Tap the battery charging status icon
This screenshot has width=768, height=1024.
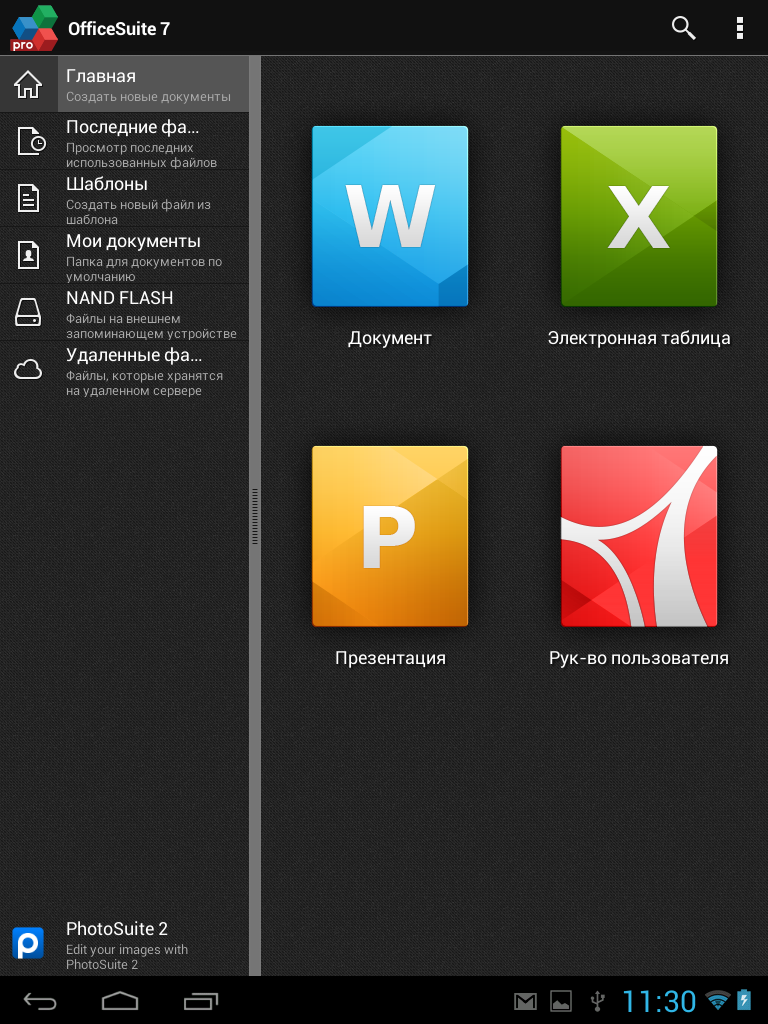pos(744,1000)
